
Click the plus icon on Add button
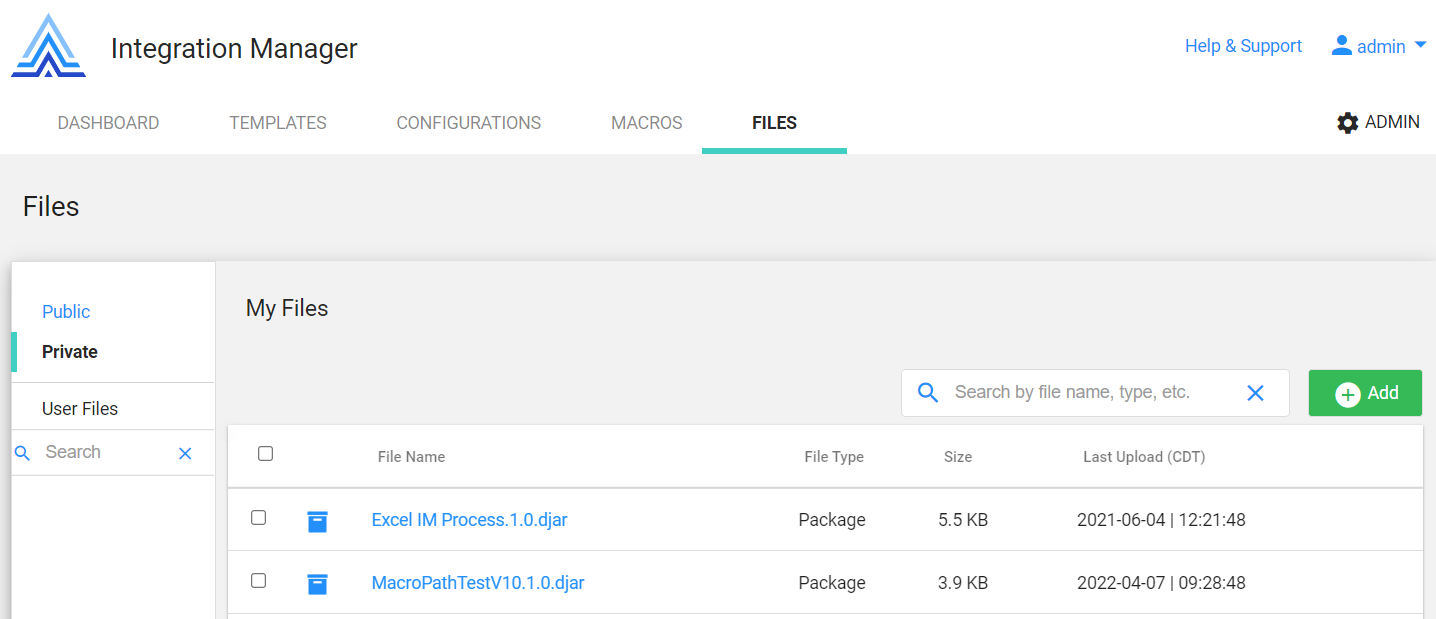(1348, 394)
